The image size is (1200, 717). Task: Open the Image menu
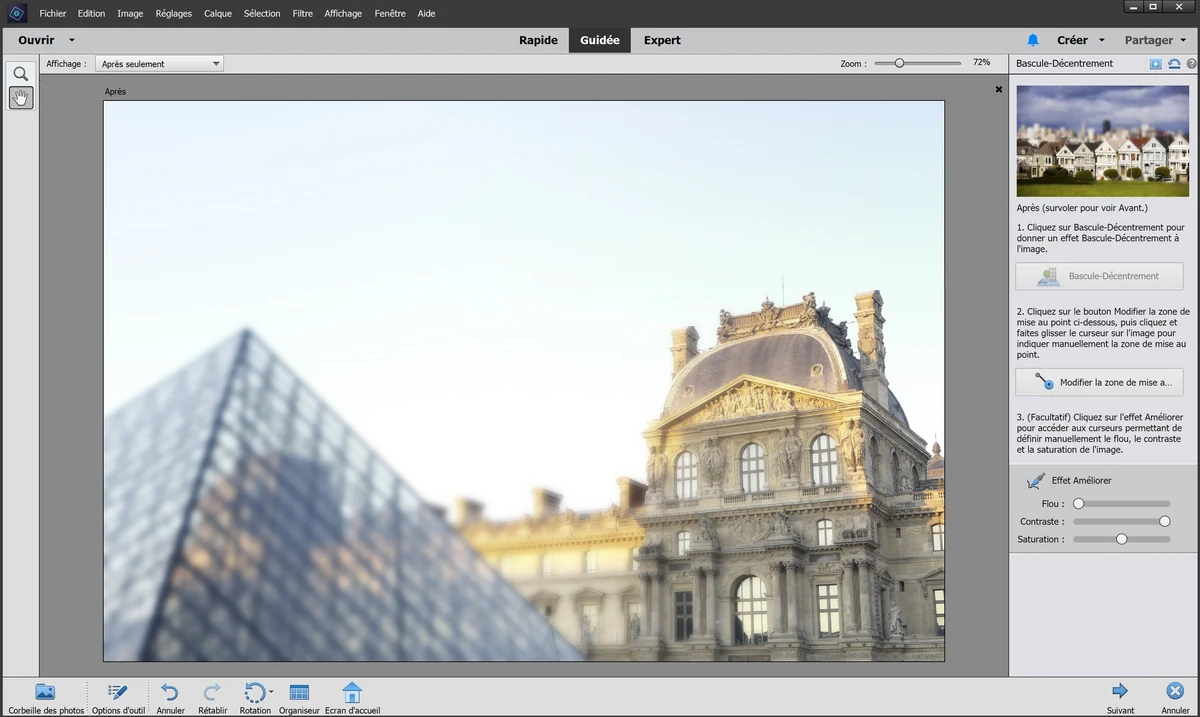coord(130,14)
